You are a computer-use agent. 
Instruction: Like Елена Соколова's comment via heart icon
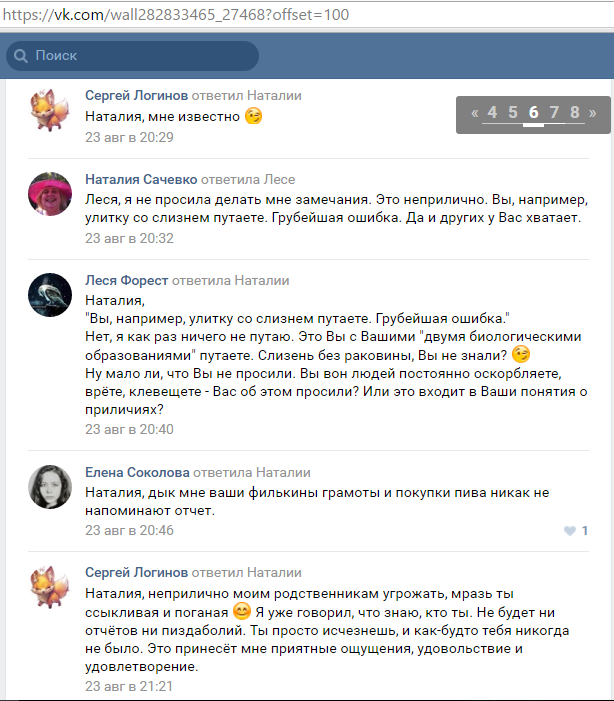point(570,531)
